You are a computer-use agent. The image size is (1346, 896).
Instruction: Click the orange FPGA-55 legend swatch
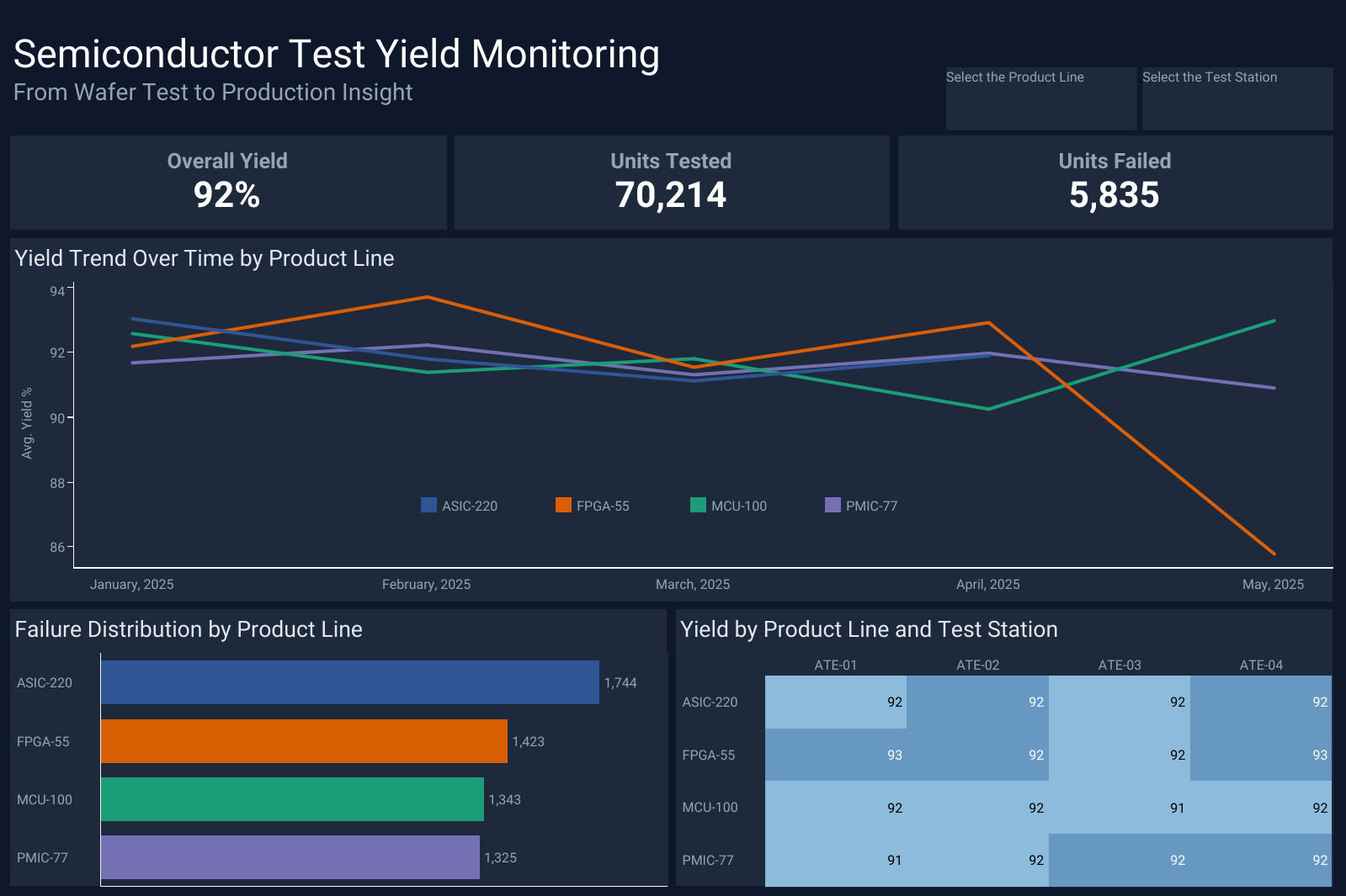tap(563, 506)
